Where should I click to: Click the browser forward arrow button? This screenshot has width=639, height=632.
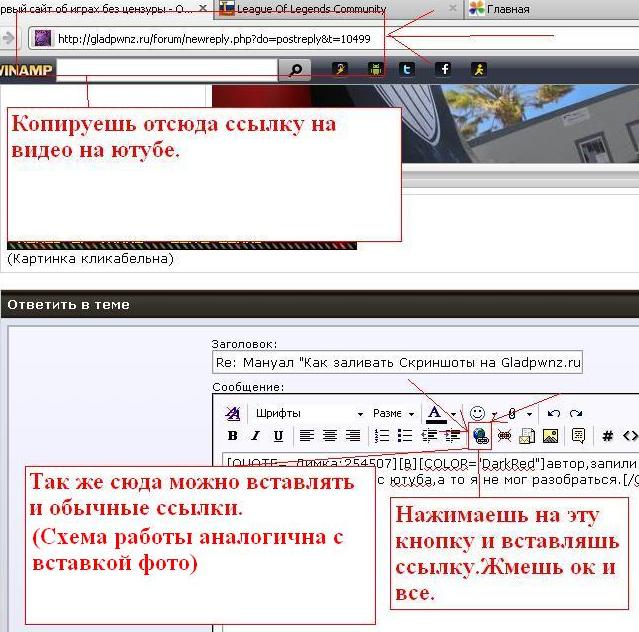[x=8, y=38]
